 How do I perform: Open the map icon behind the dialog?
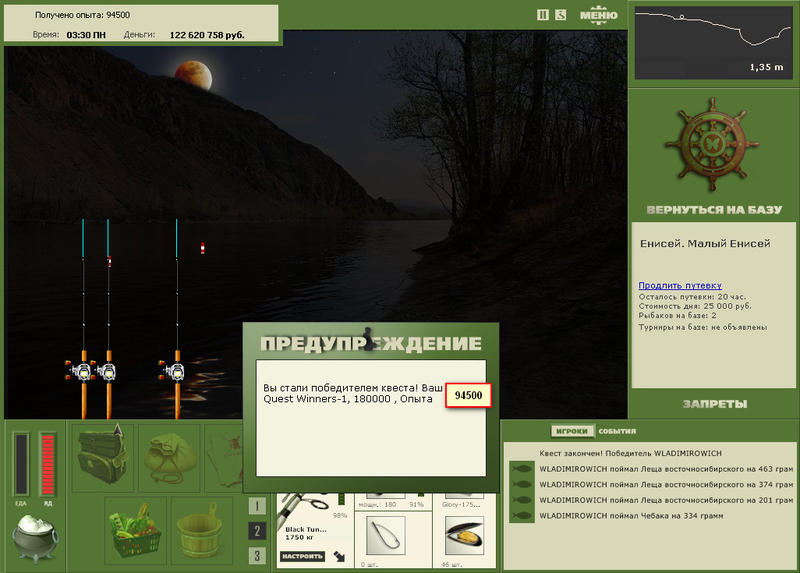pos(224,457)
